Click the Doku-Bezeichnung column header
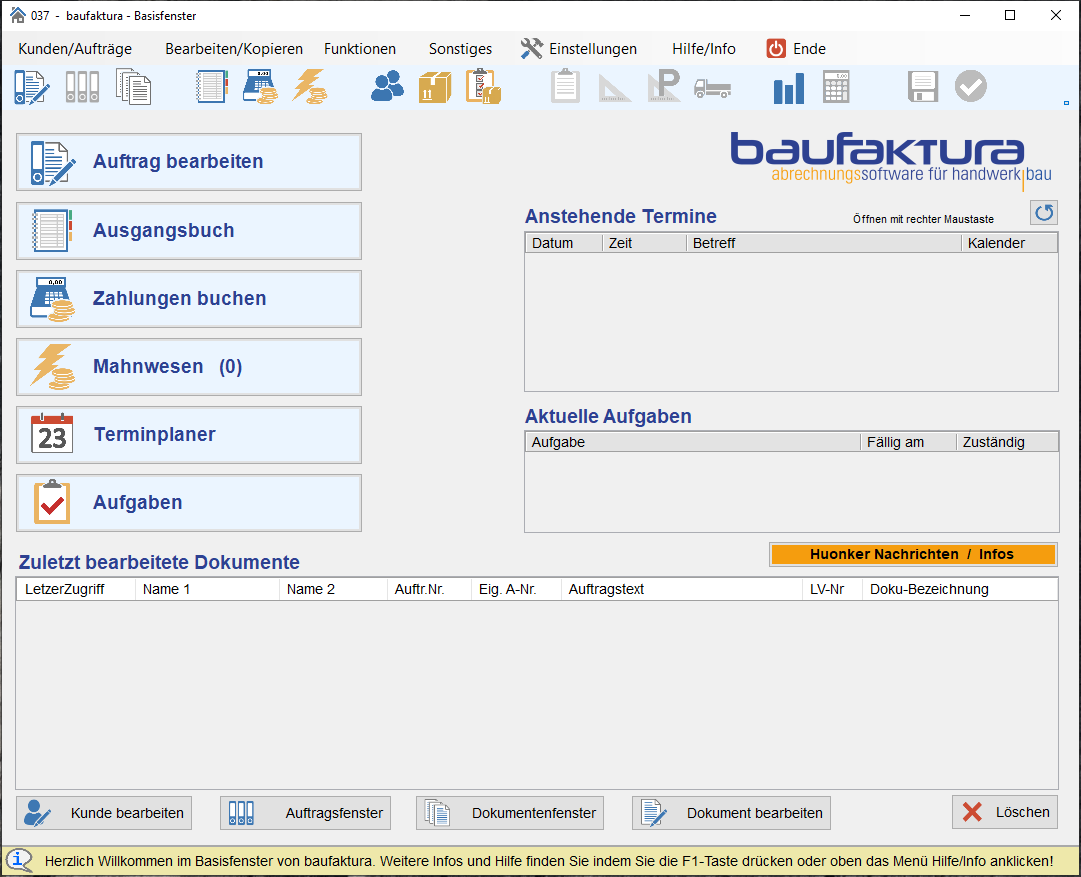1081x877 pixels. 960,589
